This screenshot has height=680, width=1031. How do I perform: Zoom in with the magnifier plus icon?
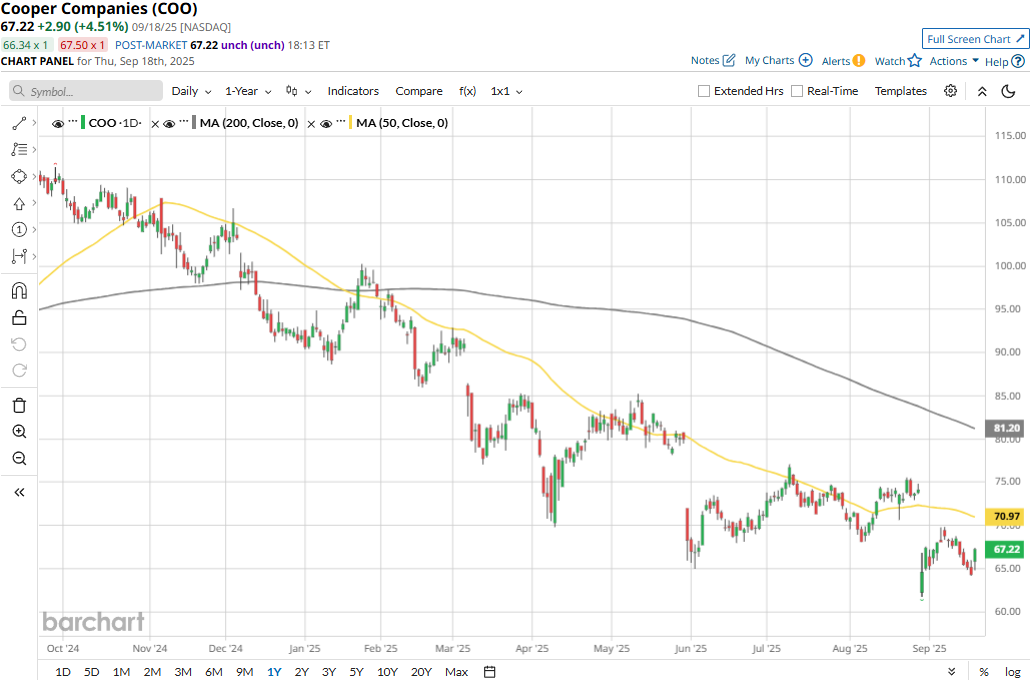[x=19, y=431]
